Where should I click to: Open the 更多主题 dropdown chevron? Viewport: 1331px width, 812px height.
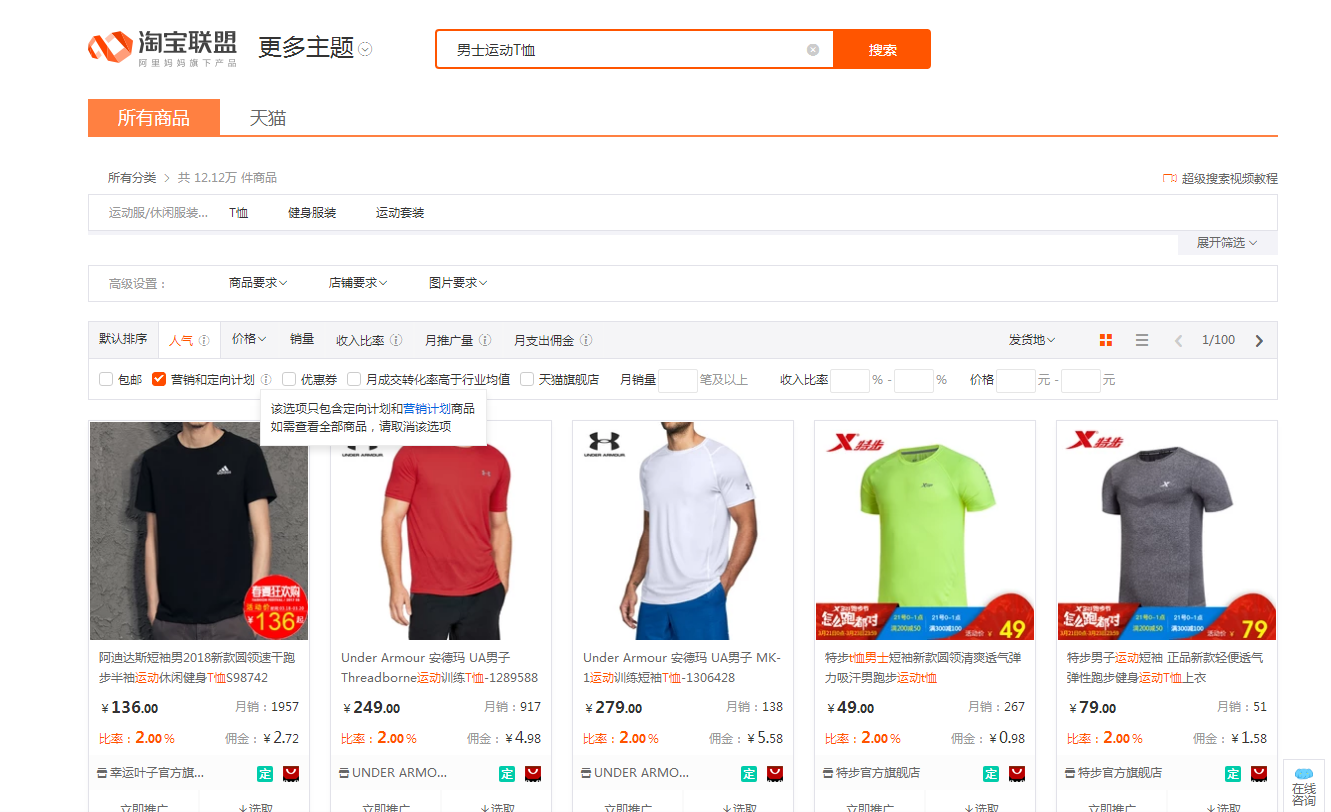(365, 49)
